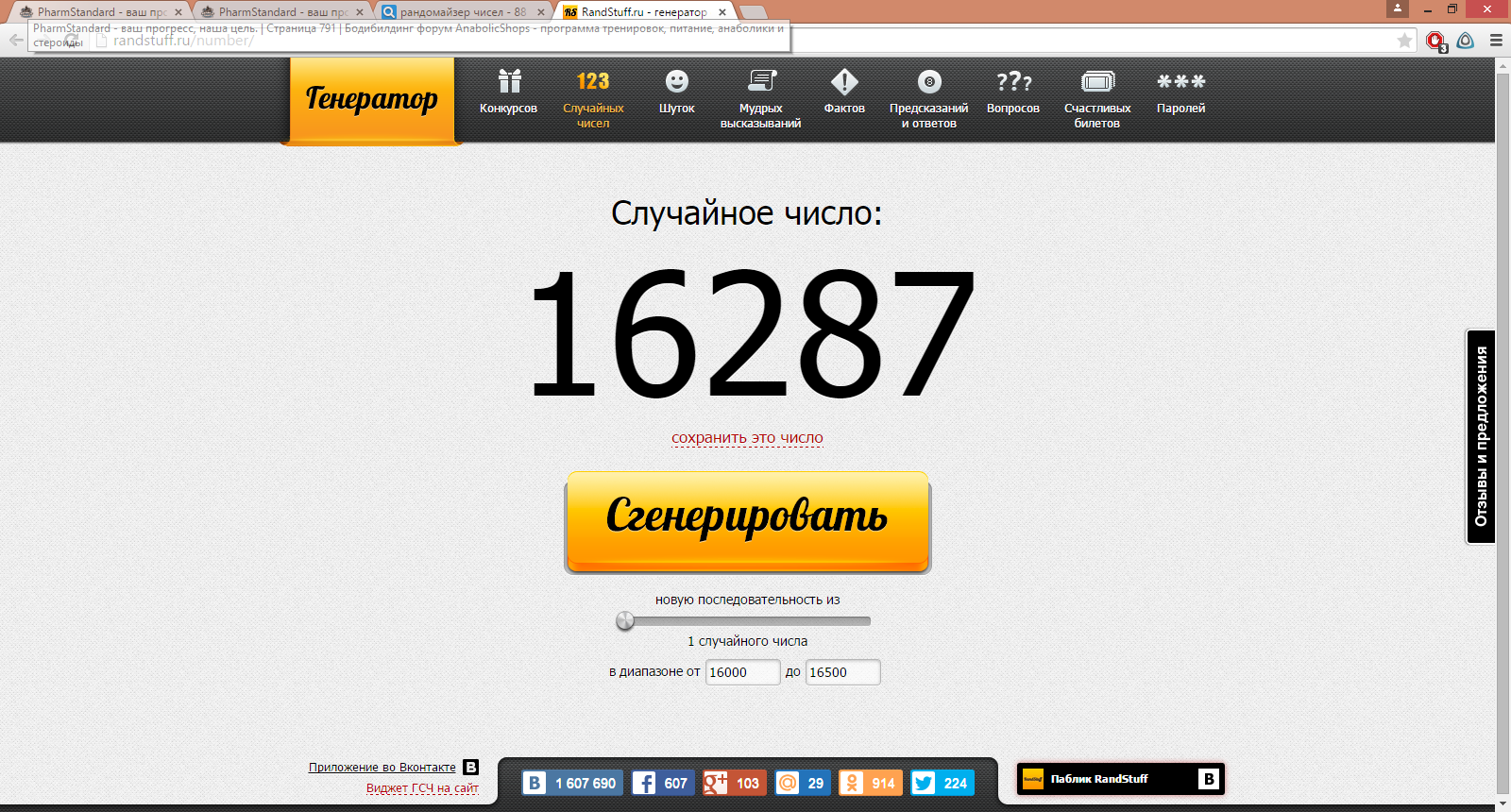The image size is (1511, 812).
Task: Click the sequence count slider handle
Action: tap(625, 621)
